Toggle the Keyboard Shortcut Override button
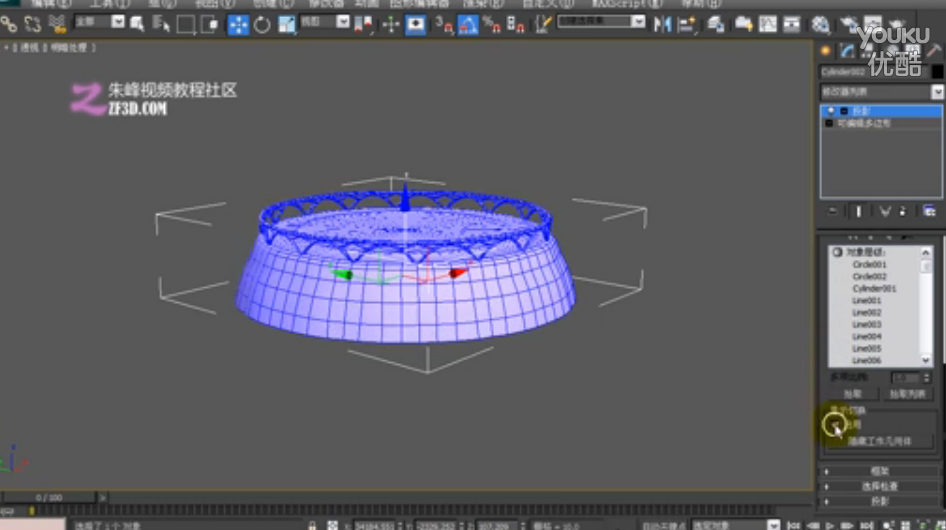The height and width of the screenshot is (530, 946). 416,25
